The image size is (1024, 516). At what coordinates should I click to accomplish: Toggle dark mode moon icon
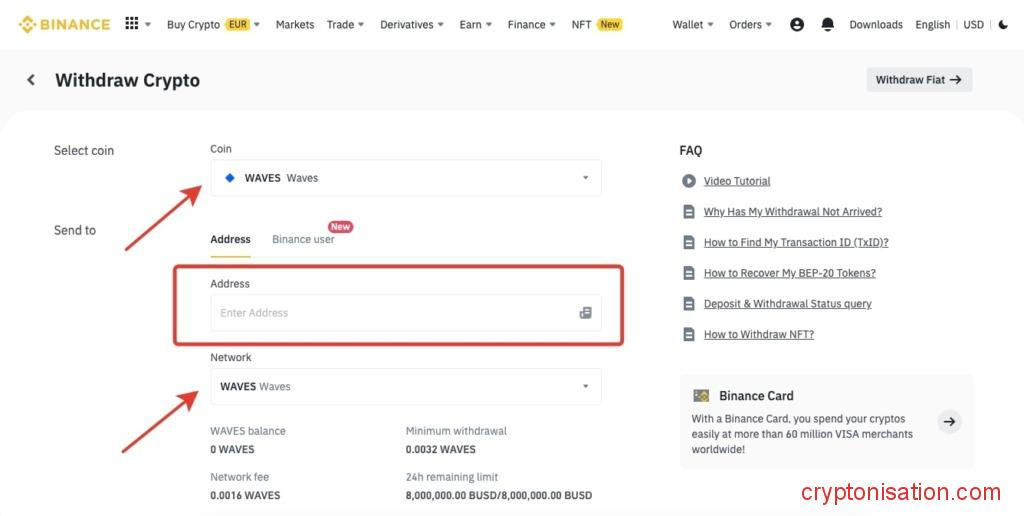(1003, 24)
